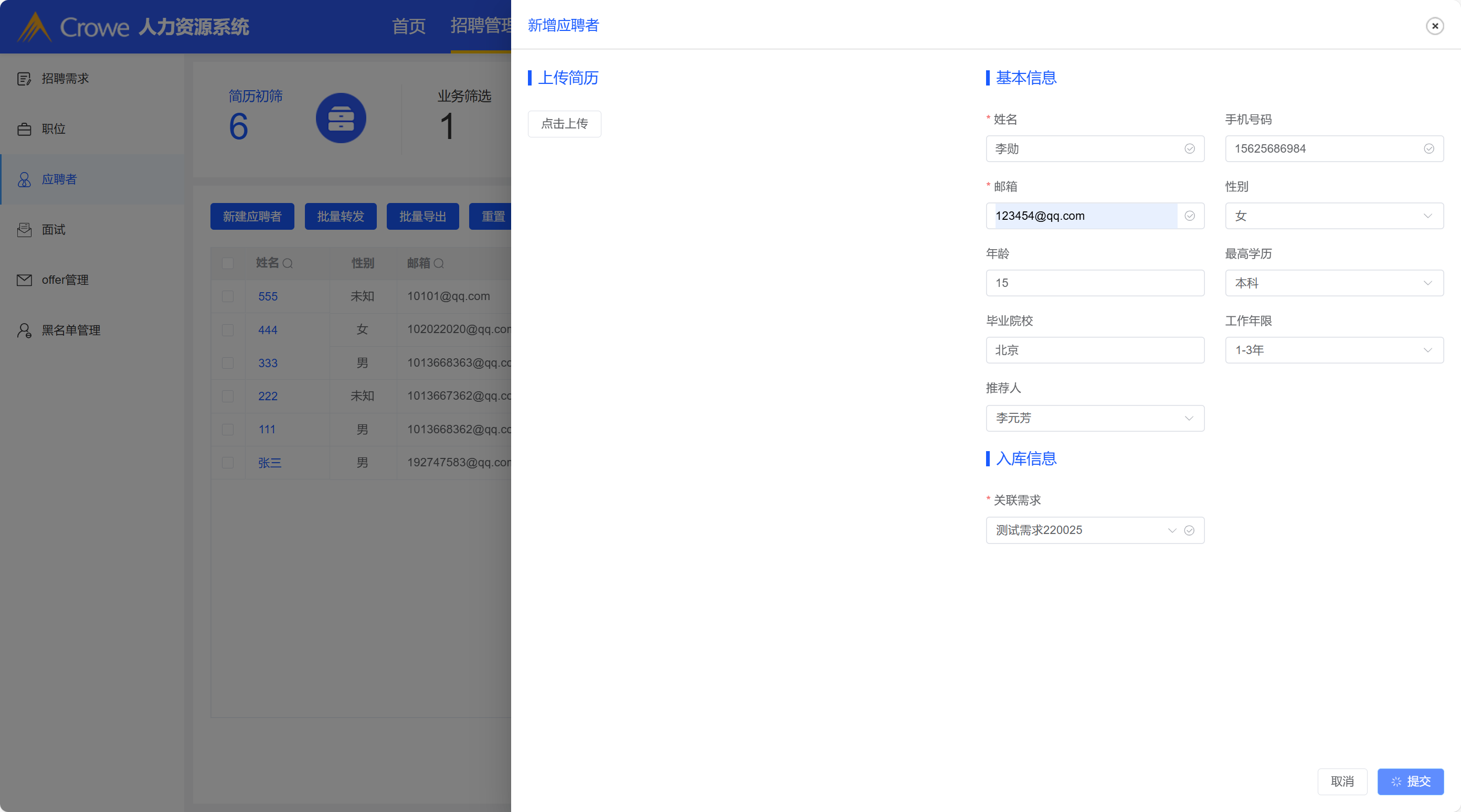Image resolution: width=1461 pixels, height=812 pixels.
Task: Toggle the select-all header checkbox
Action: click(227, 263)
